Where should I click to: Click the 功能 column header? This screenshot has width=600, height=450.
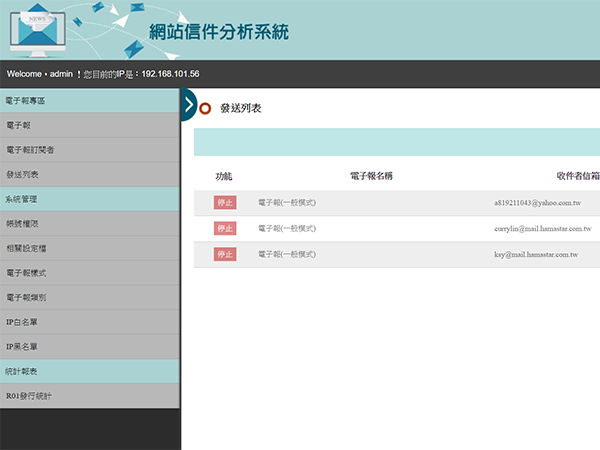224,176
